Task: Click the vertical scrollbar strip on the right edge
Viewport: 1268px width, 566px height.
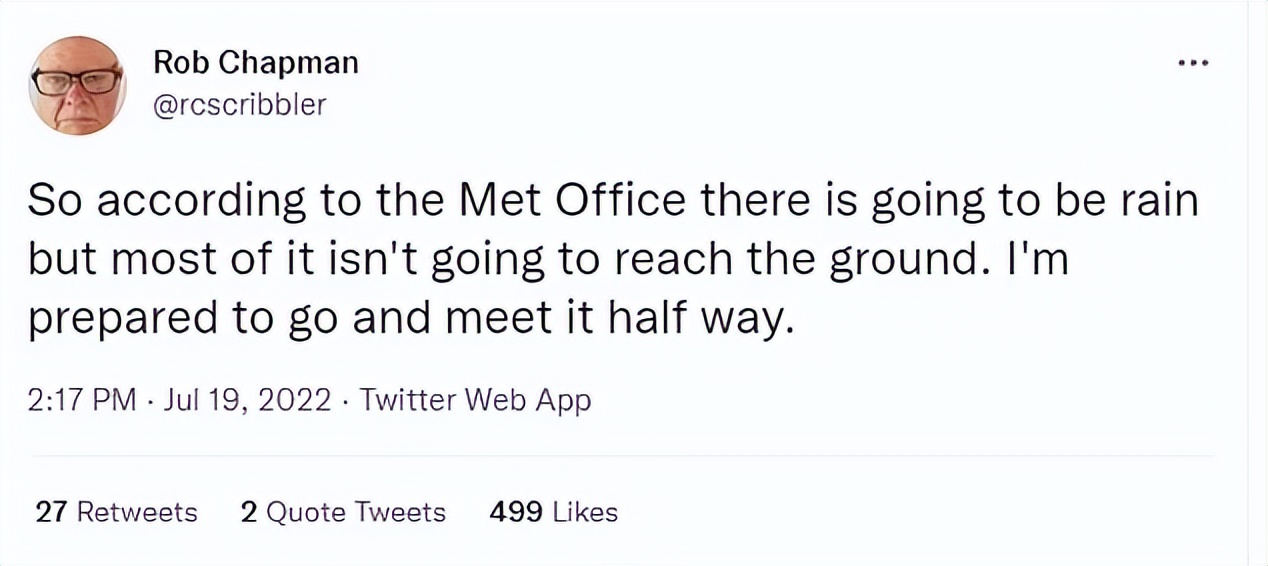Action: [1258, 283]
